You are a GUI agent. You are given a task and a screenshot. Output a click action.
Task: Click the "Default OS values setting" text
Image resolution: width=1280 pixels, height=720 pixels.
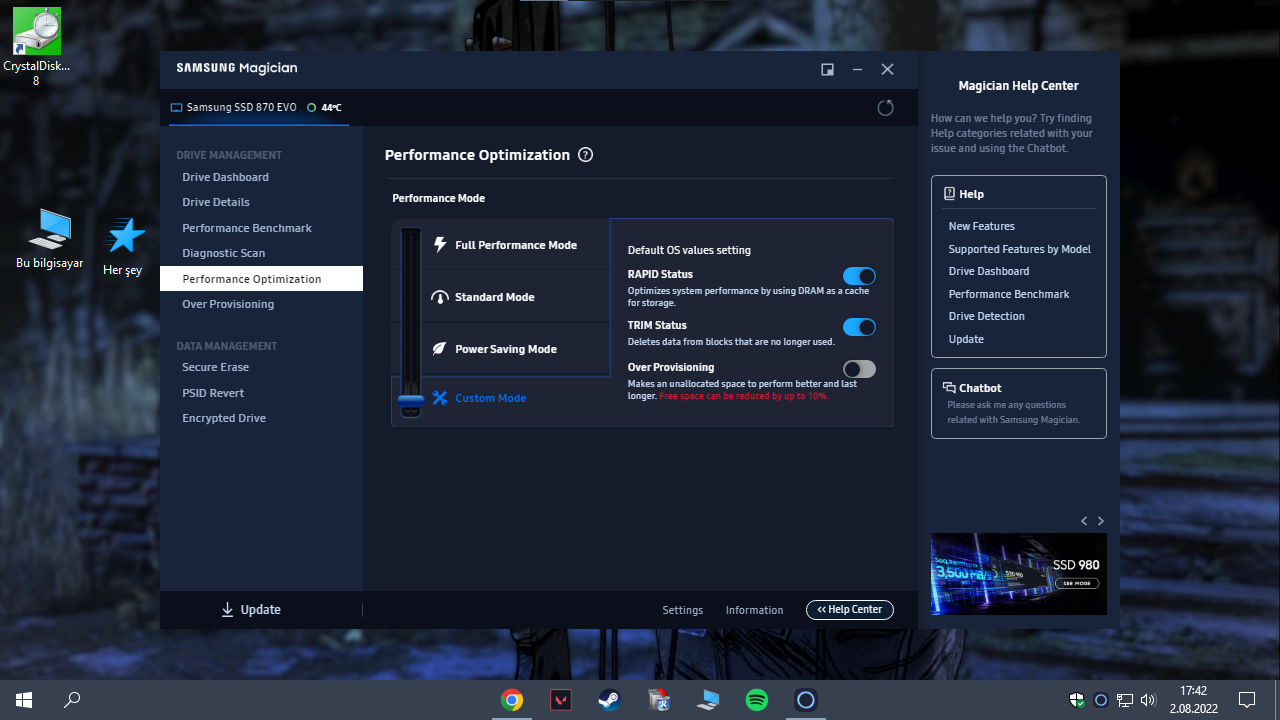tap(689, 250)
